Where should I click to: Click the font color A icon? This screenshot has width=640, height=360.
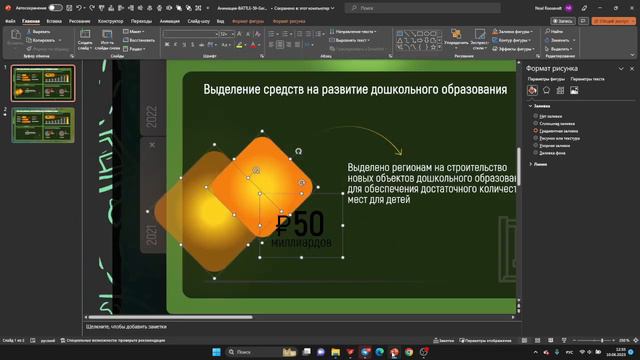pyautogui.click(x=253, y=45)
